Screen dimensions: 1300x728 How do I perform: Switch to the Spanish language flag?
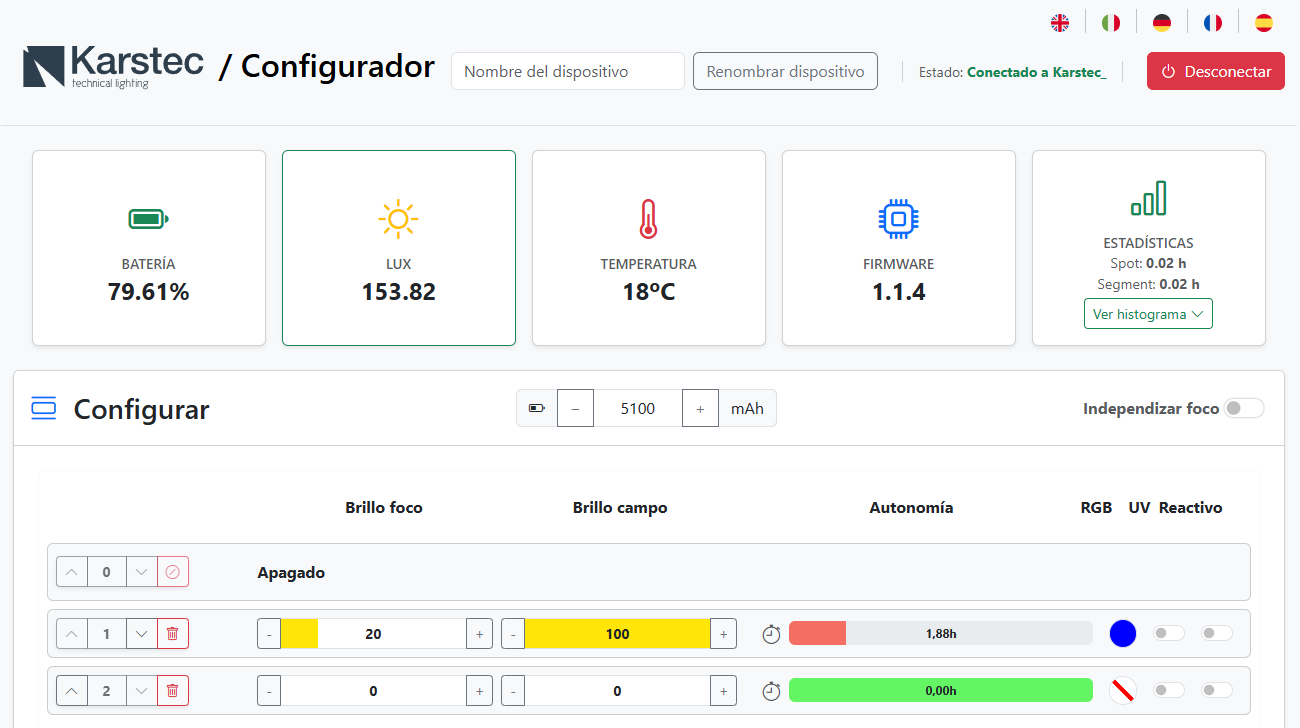coord(1264,21)
